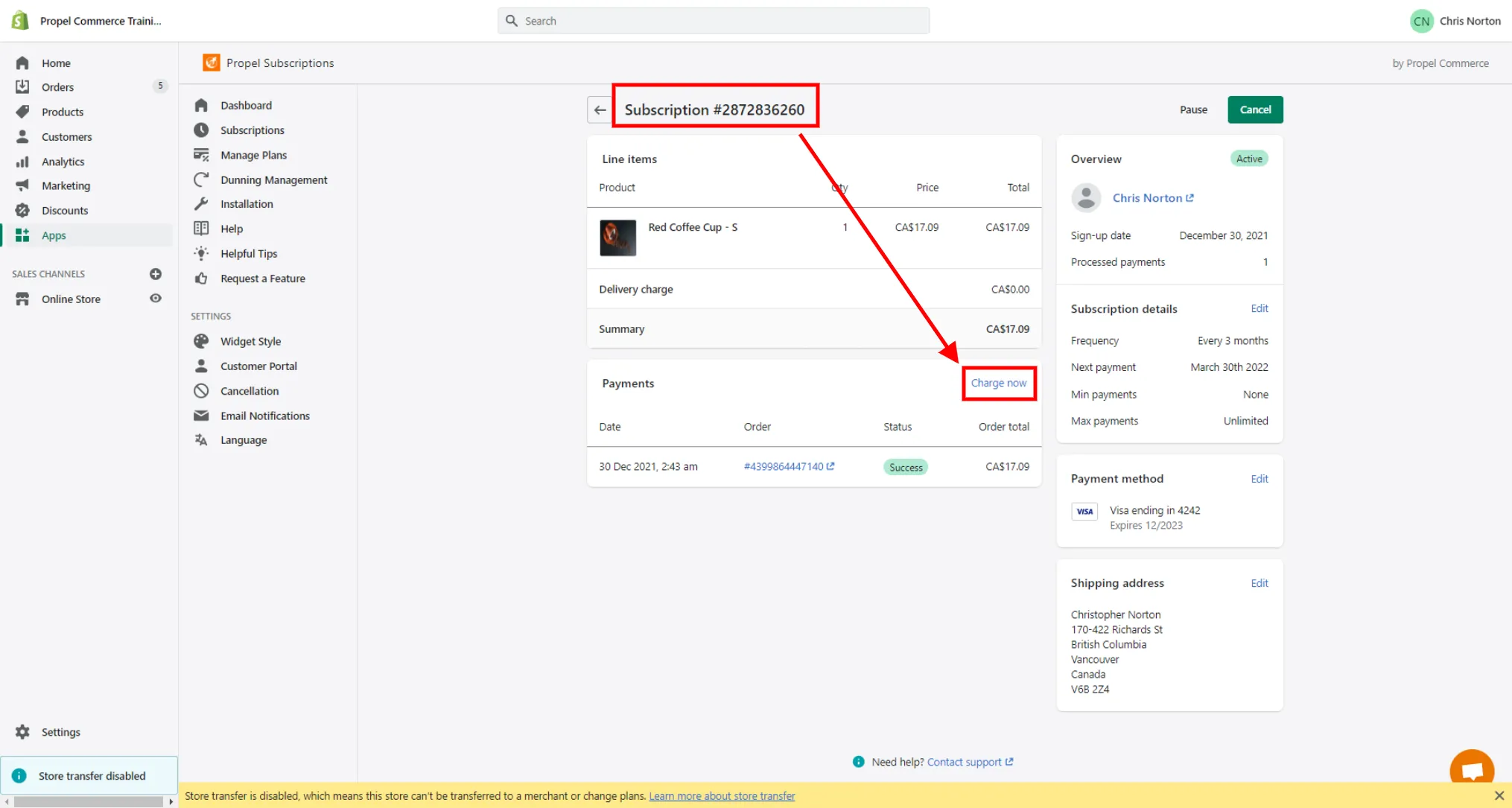This screenshot has height=808, width=1512.
Task: Click the Dashboard house icon
Action: pos(201,106)
